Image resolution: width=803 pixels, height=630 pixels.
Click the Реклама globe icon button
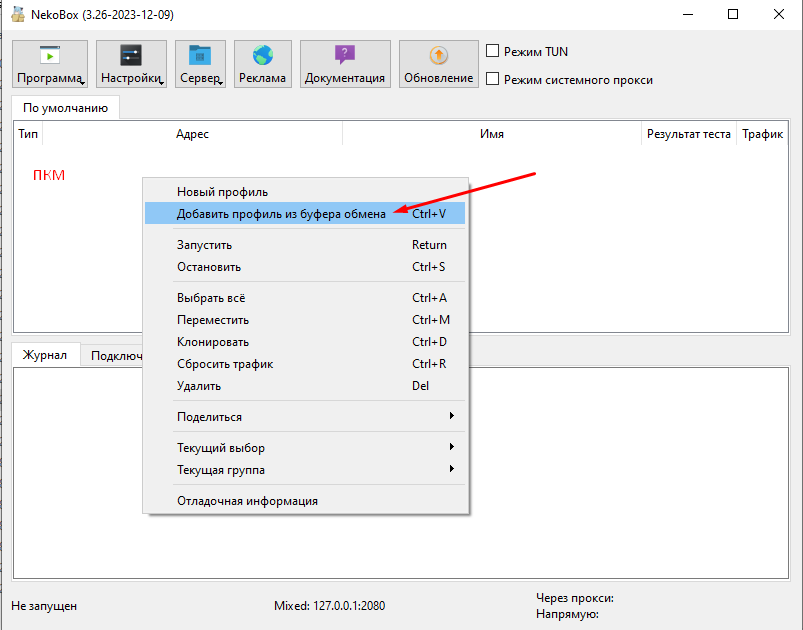(x=262, y=64)
